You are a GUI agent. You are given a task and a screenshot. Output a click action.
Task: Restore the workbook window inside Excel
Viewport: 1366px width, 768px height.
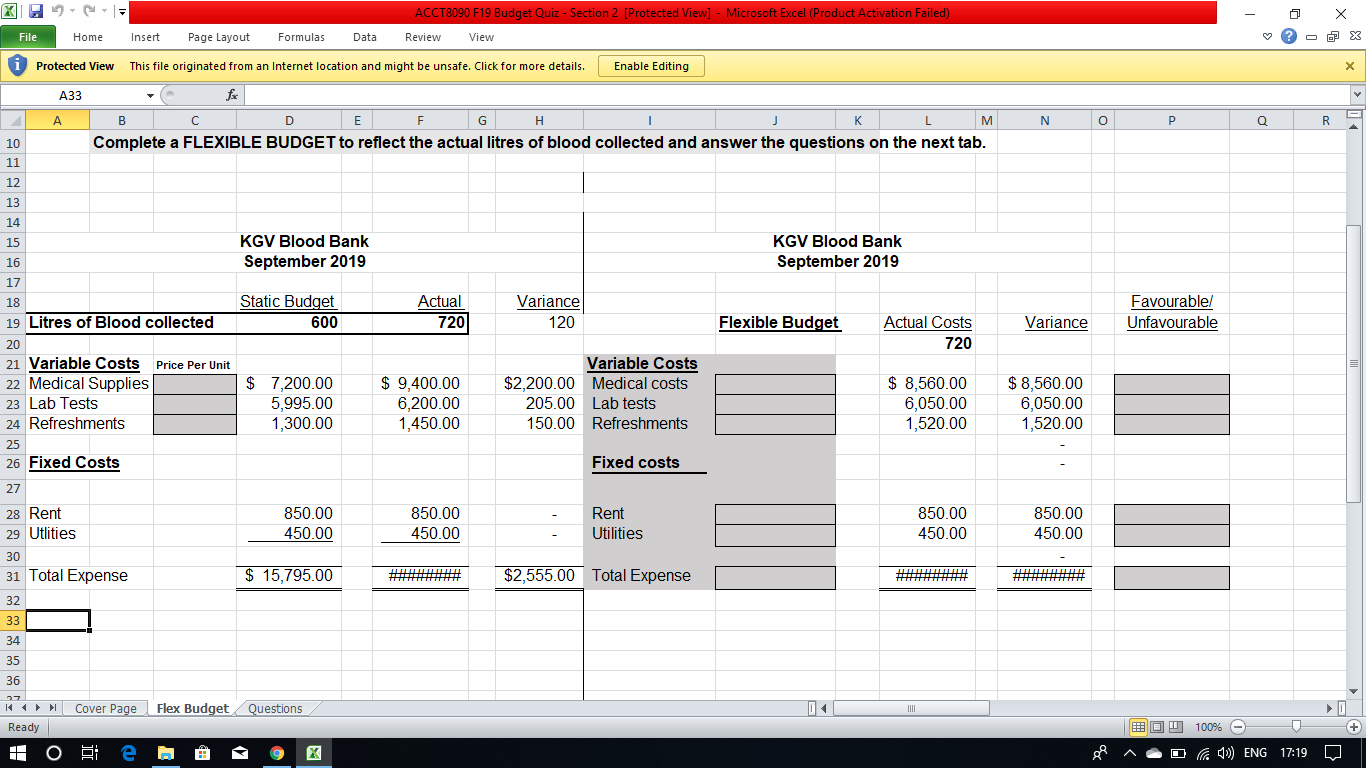coord(1335,37)
